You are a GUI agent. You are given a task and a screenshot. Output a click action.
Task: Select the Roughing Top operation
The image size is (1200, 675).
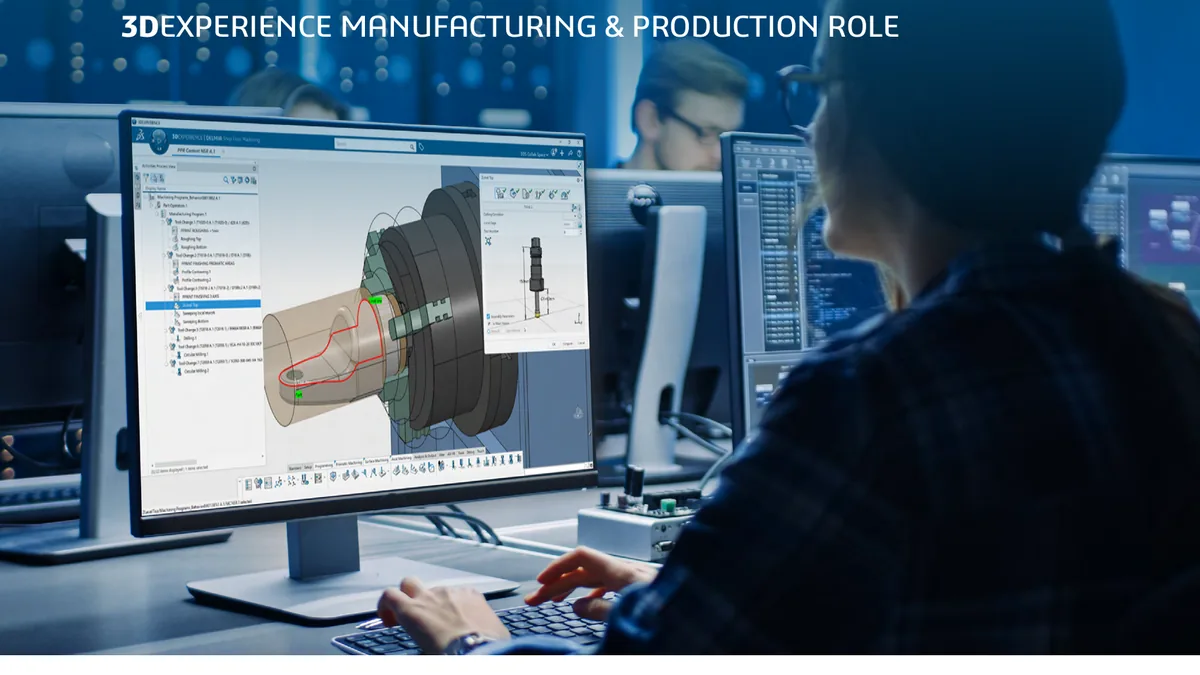tap(190, 239)
